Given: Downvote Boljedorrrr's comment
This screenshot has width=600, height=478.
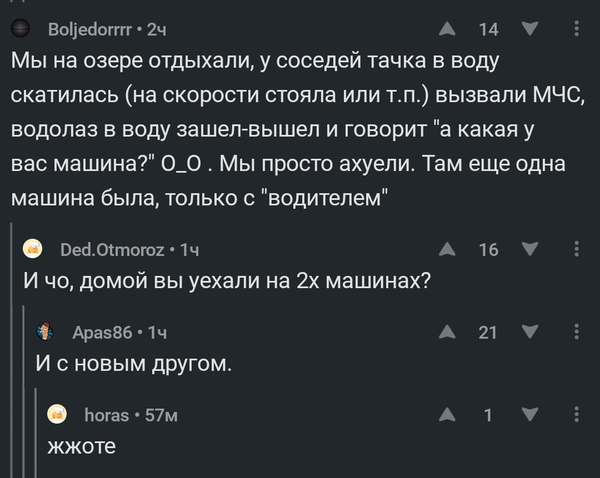Looking at the screenshot, I should (x=530, y=28).
